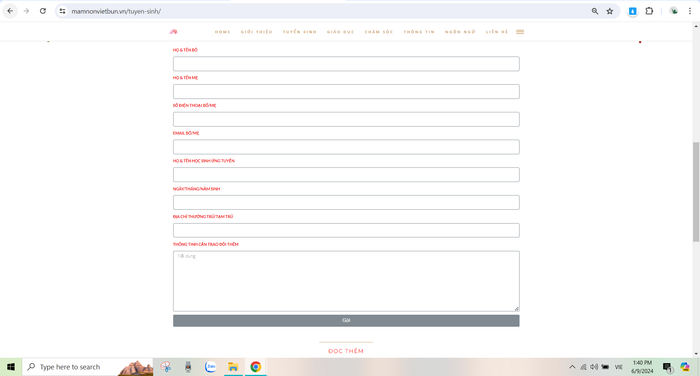Open the zoom magnifier in address bar
This screenshot has width=700, height=376.
coord(595,11)
